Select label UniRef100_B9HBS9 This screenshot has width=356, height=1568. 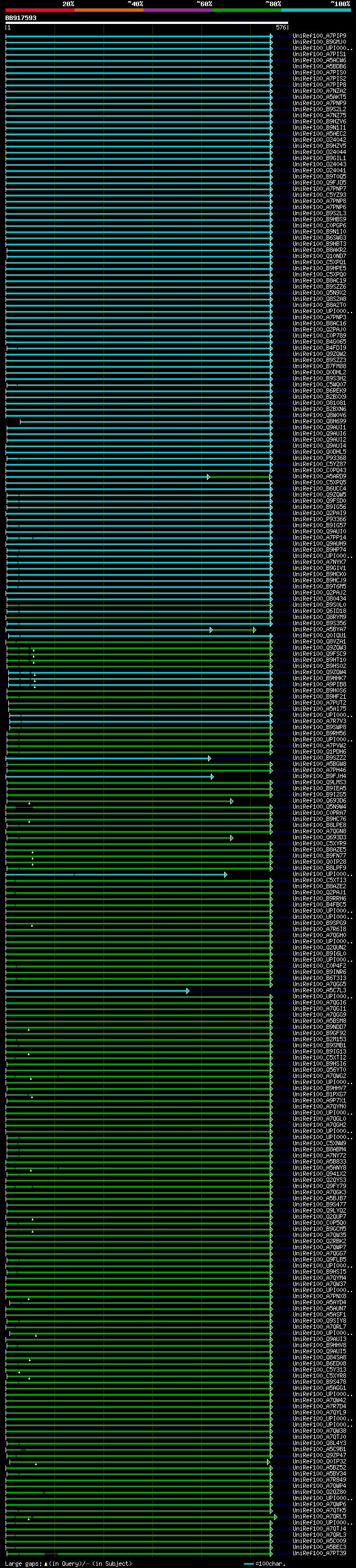pyautogui.click(x=319, y=219)
